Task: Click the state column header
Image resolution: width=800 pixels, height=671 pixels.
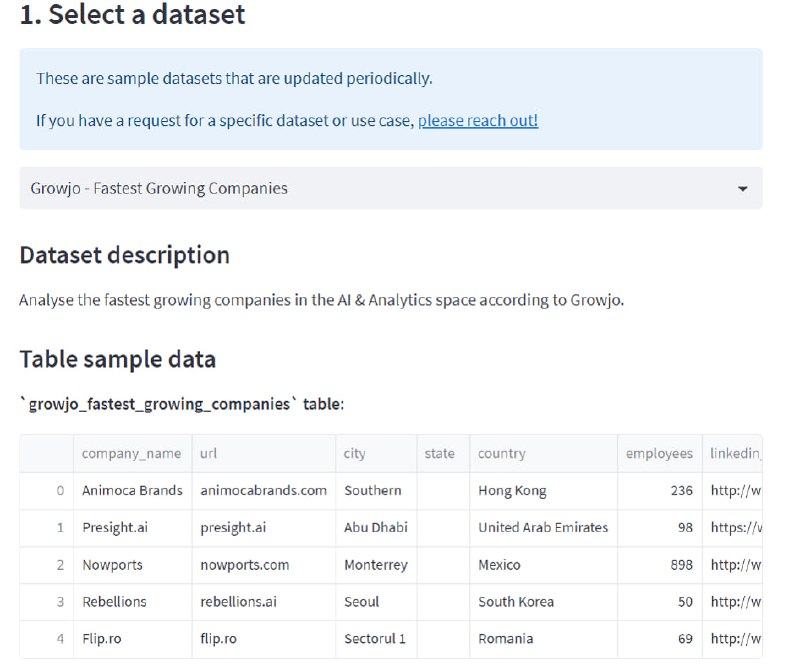Action: [443, 454]
